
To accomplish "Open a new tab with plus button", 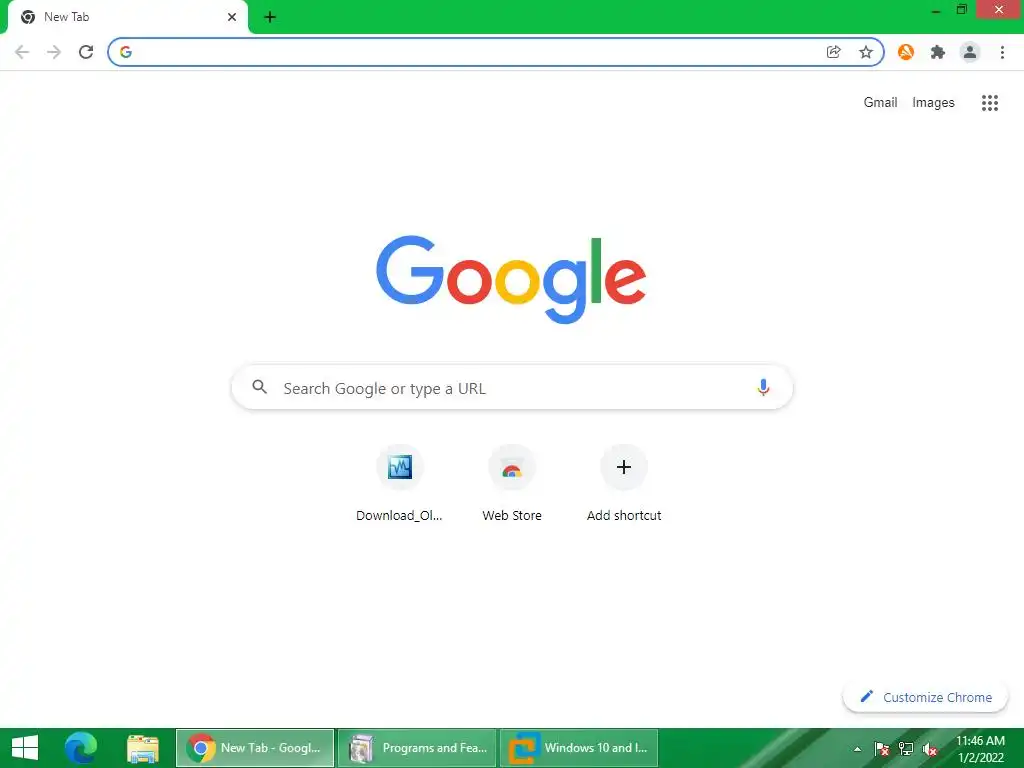I will pos(270,17).
